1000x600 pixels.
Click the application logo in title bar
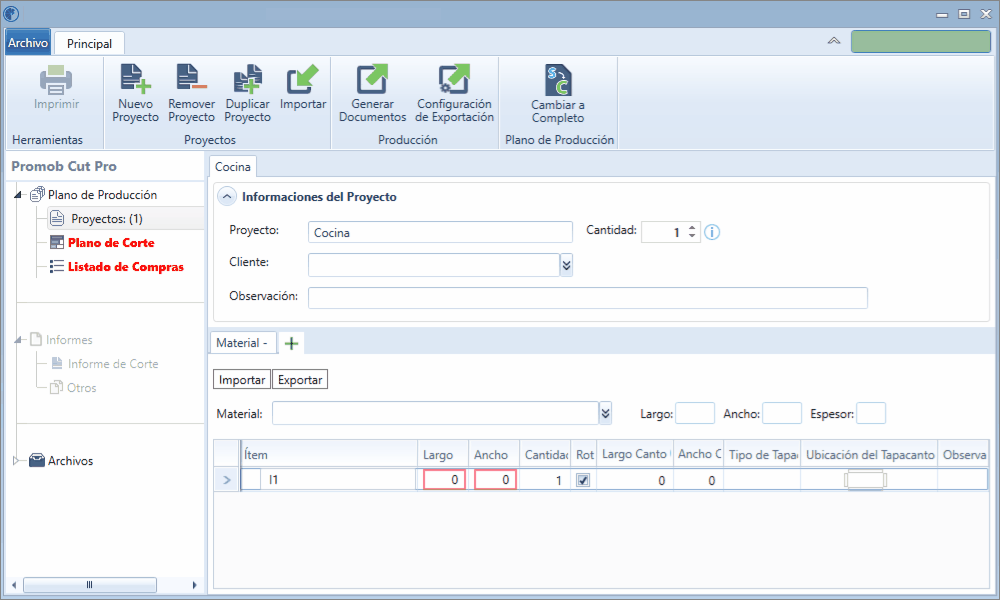tap(11, 13)
